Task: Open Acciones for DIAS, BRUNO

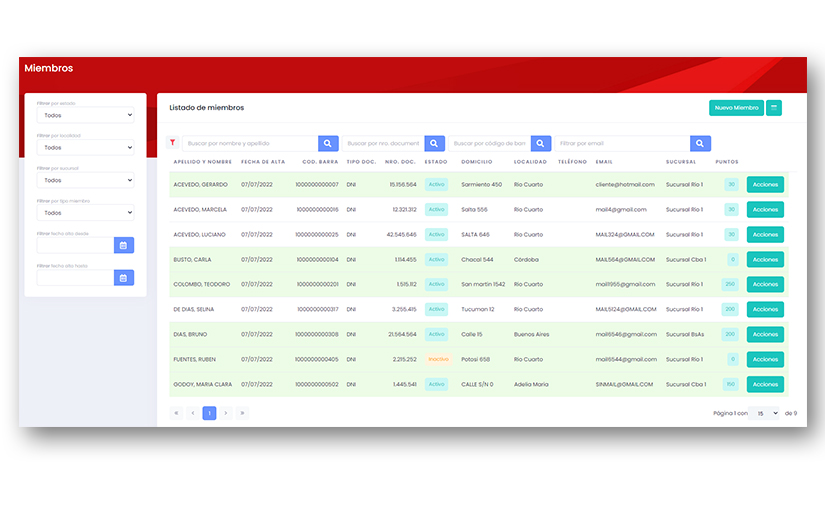Action: [x=765, y=334]
